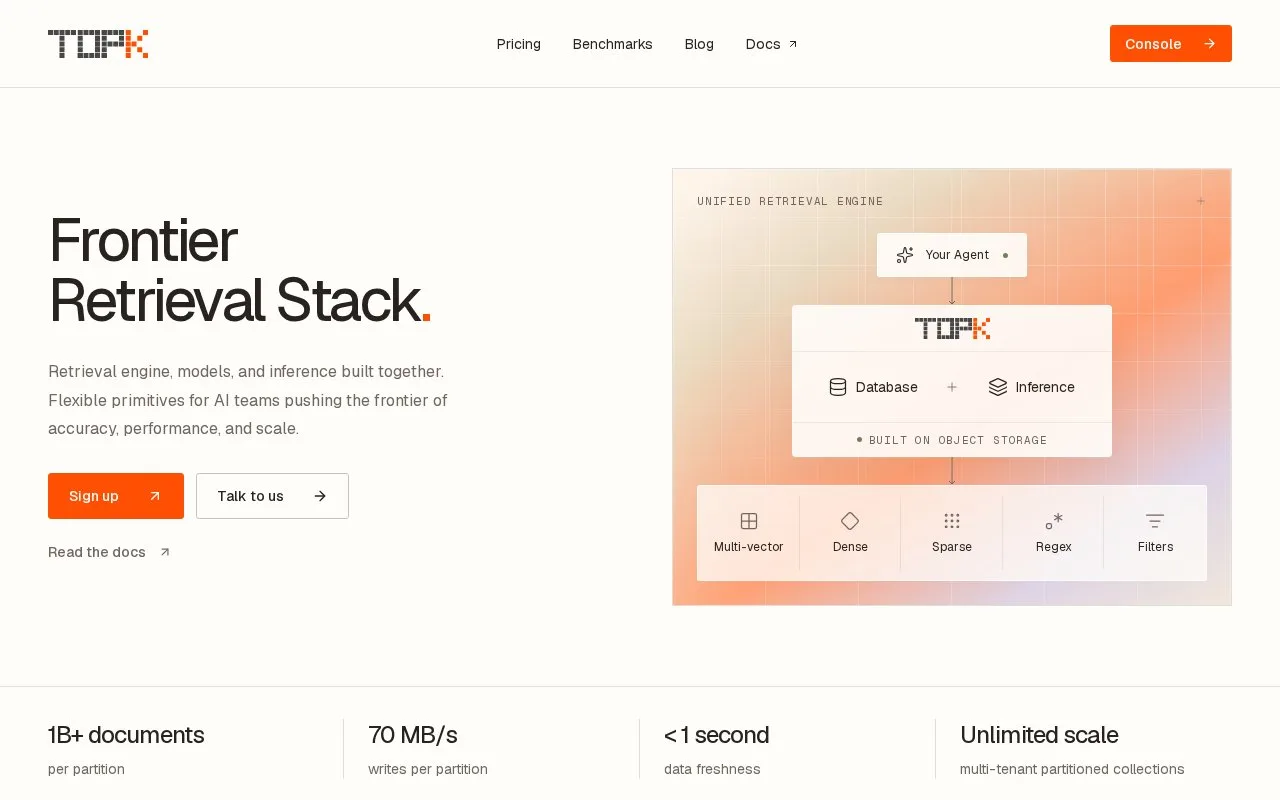This screenshot has width=1280, height=800.
Task: Click the "Unlimited scale" stat
Action: tap(1039, 735)
